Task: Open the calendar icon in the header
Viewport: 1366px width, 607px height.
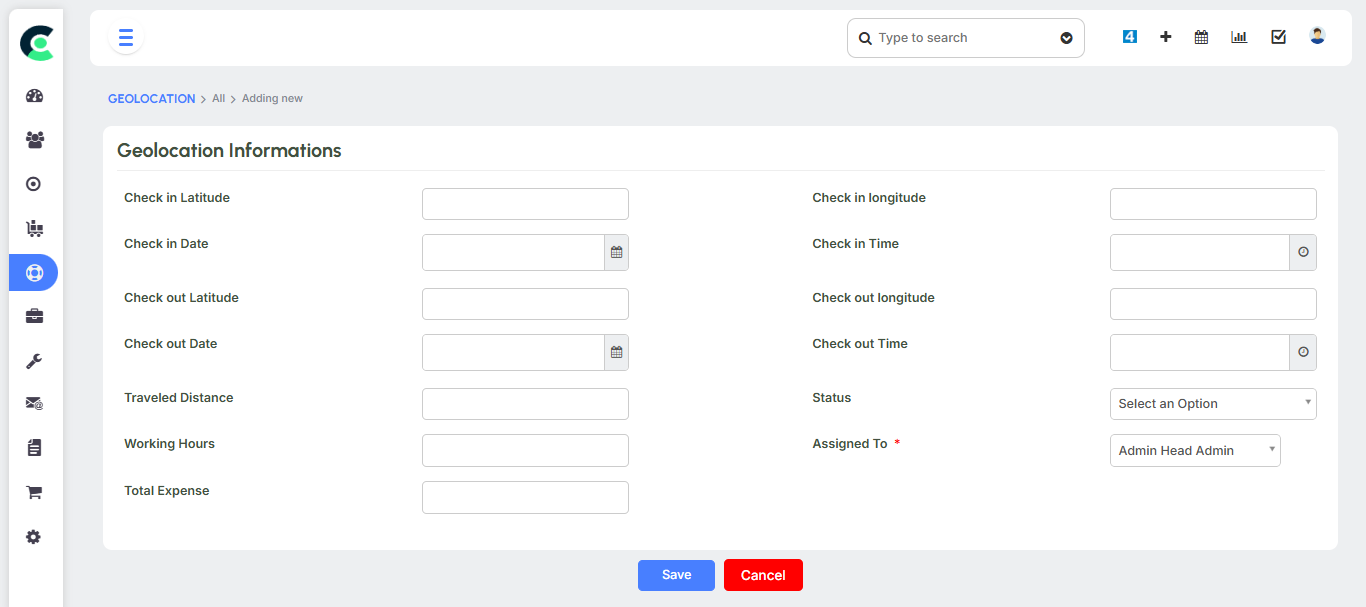Action: click(1201, 36)
